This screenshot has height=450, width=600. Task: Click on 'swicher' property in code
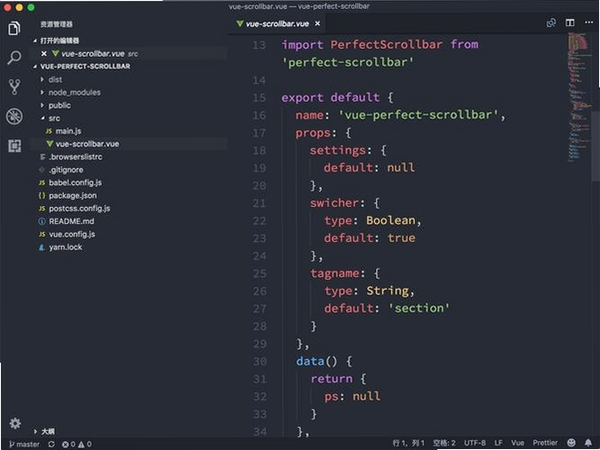334,203
